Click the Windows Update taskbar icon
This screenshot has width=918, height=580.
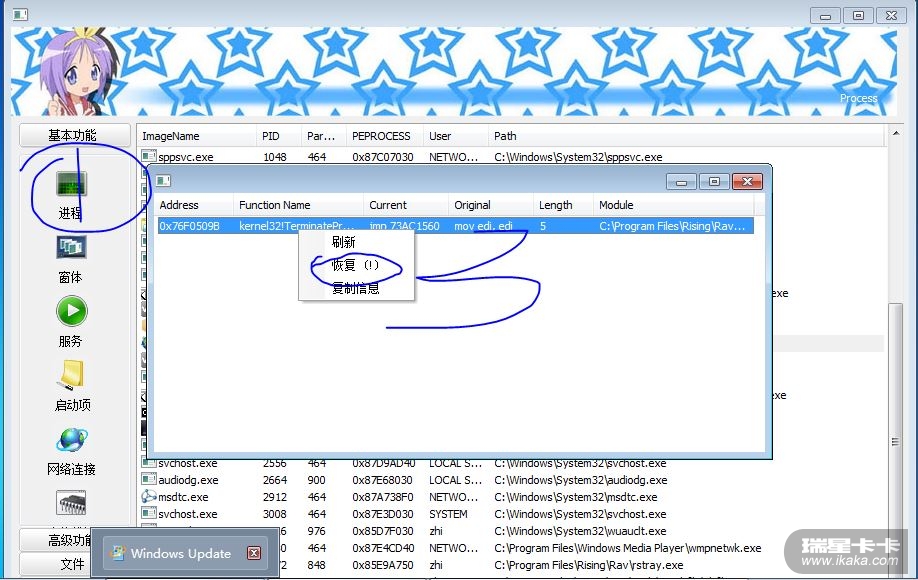click(x=118, y=552)
